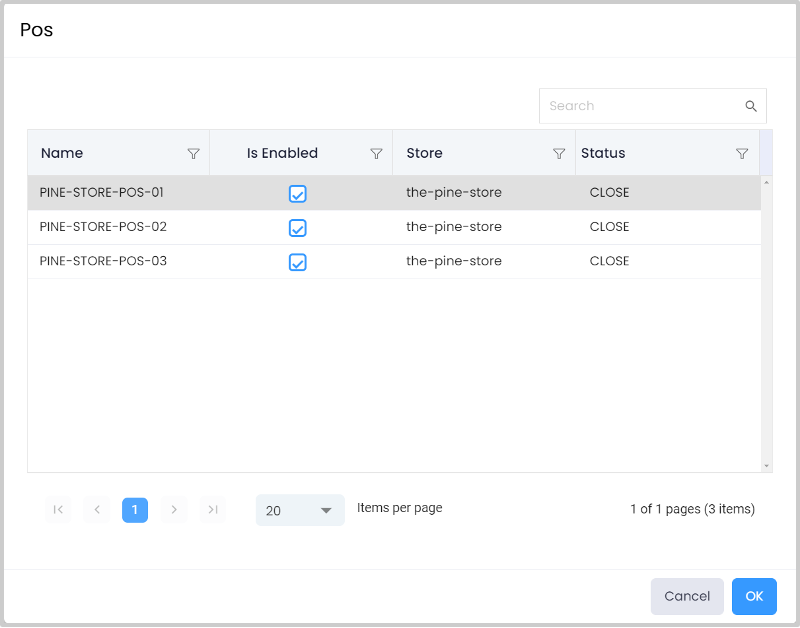
Task: Focus the Search input field
Action: (x=640, y=106)
